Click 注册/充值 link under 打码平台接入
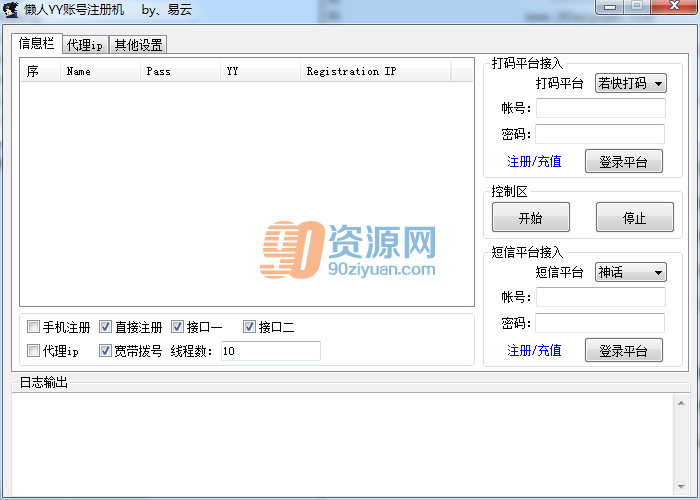 [x=534, y=162]
